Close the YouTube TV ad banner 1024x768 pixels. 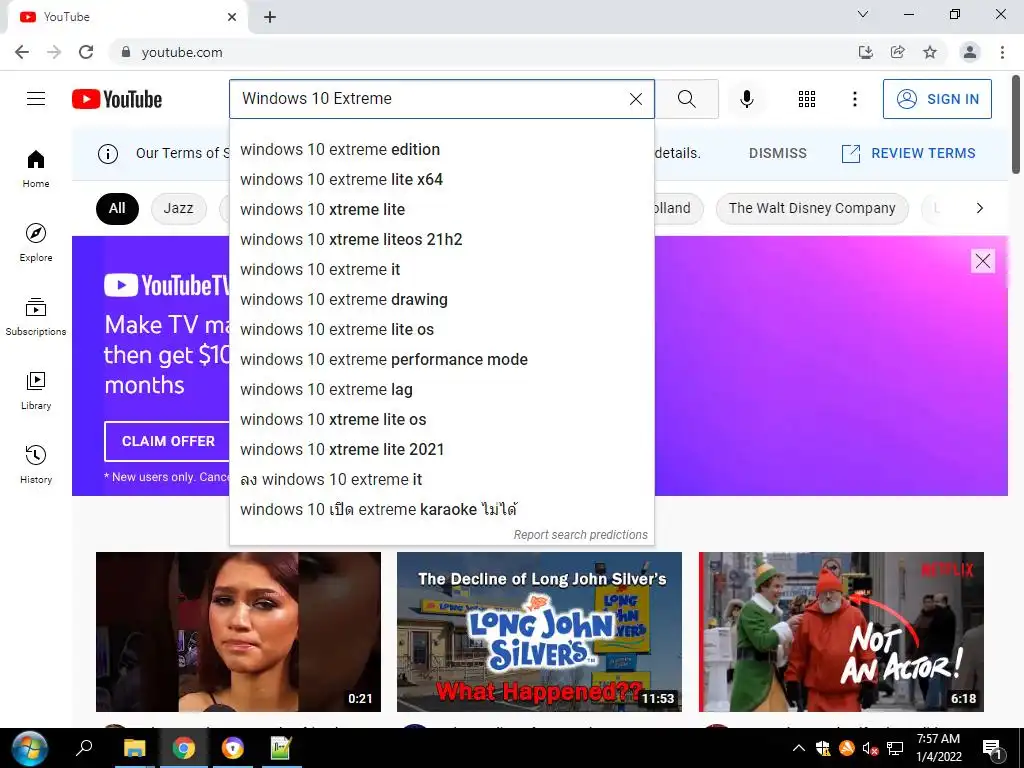pyautogui.click(x=982, y=261)
